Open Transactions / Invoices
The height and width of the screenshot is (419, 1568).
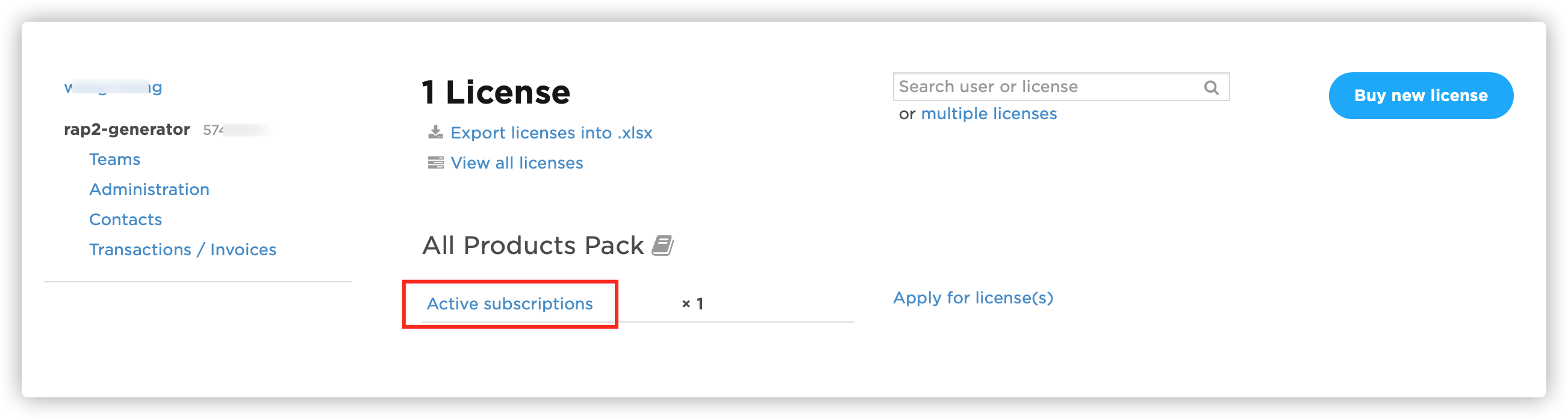click(x=182, y=250)
